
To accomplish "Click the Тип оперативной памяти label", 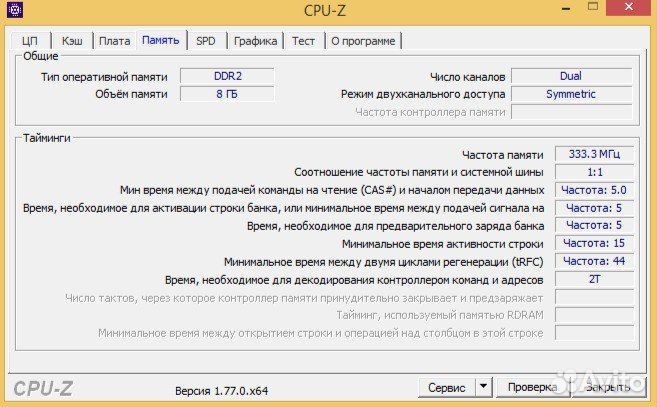I will [104, 77].
